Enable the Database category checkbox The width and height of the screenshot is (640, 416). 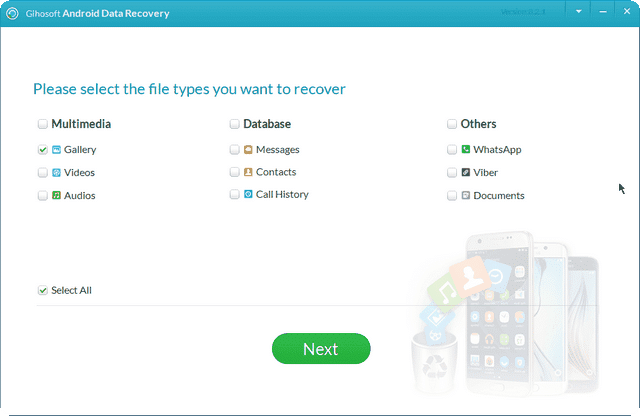pyautogui.click(x=234, y=124)
